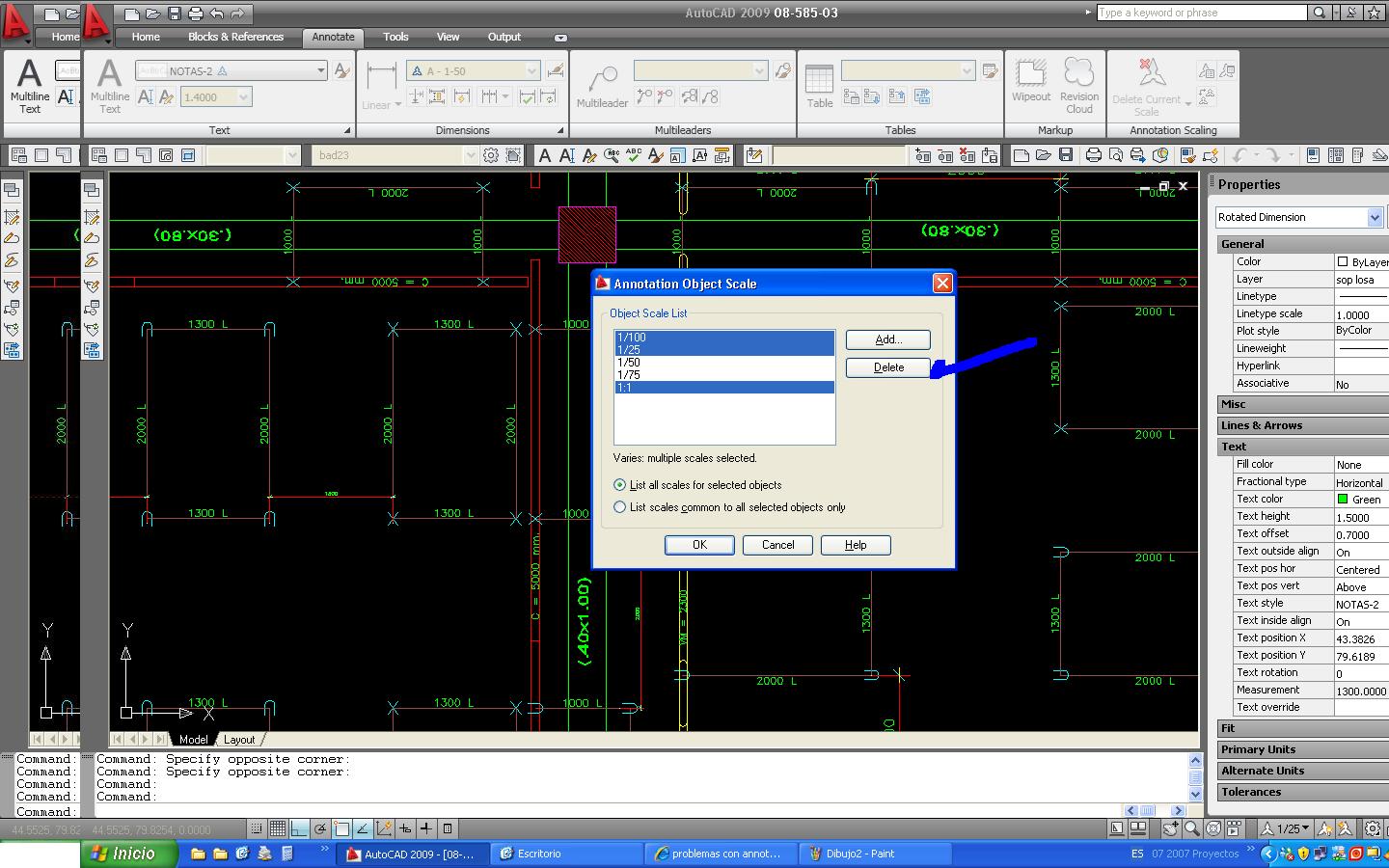This screenshot has height=868, width=1389.
Task: Toggle Snap Mode in status bar
Action: point(257,828)
